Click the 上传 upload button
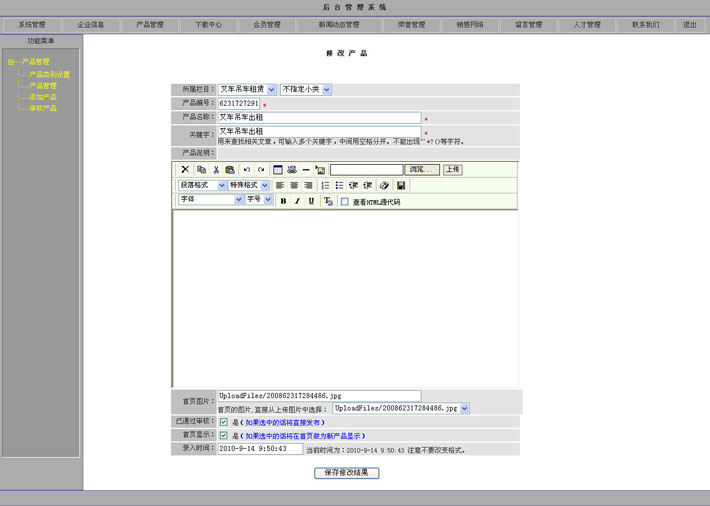 (453, 170)
